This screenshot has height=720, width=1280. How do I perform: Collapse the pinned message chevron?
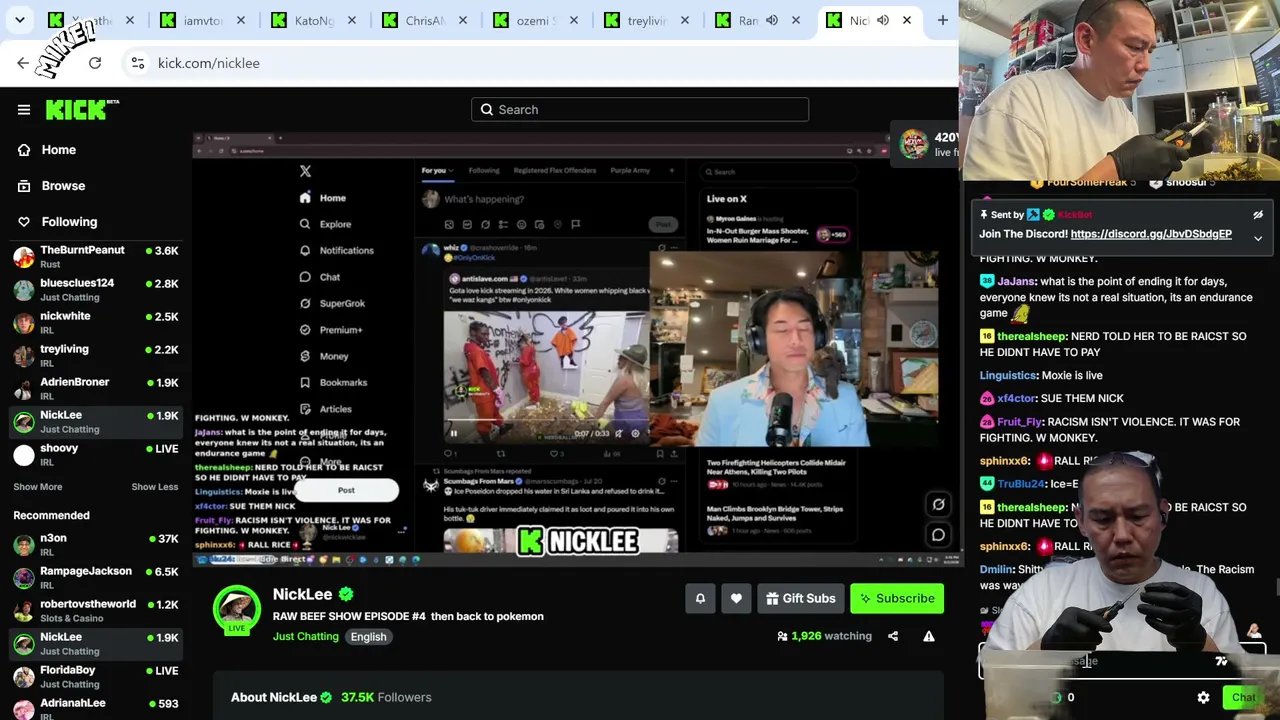click(x=1258, y=239)
